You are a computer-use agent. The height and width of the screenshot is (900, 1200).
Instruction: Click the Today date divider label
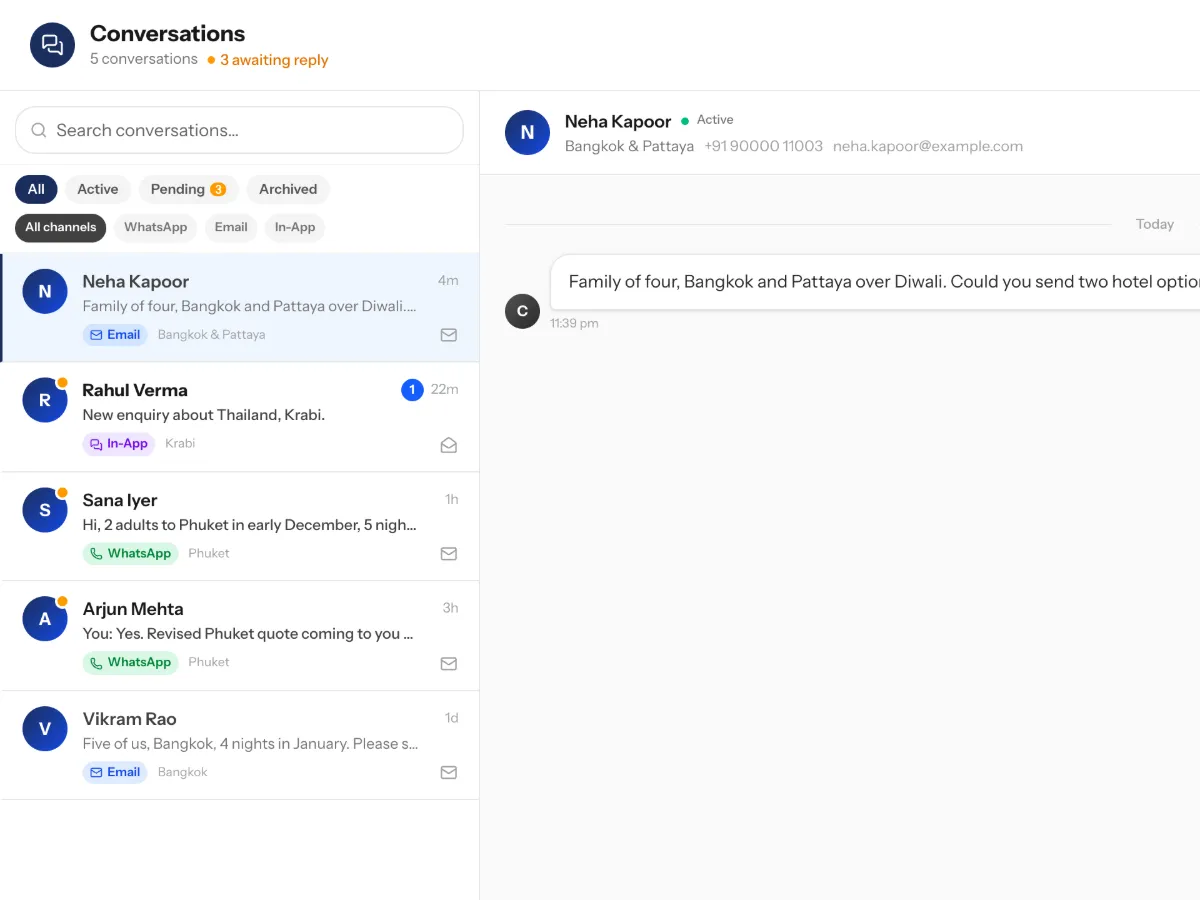point(1155,224)
